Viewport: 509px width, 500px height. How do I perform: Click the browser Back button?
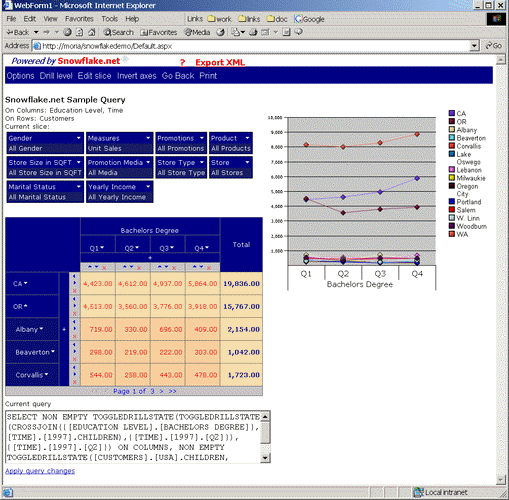click(x=18, y=32)
